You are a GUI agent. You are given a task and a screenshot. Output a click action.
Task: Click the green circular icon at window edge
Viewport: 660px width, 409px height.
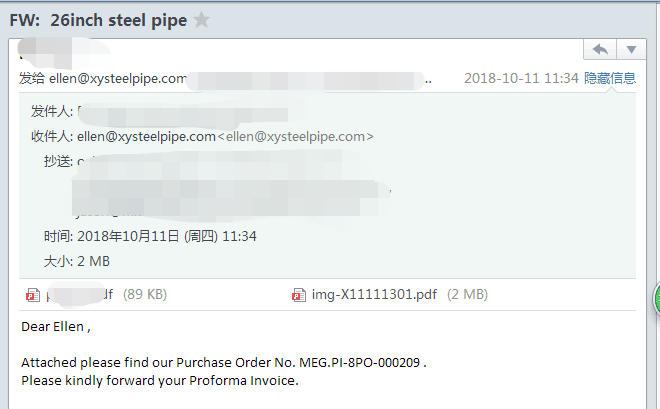(x=656, y=299)
